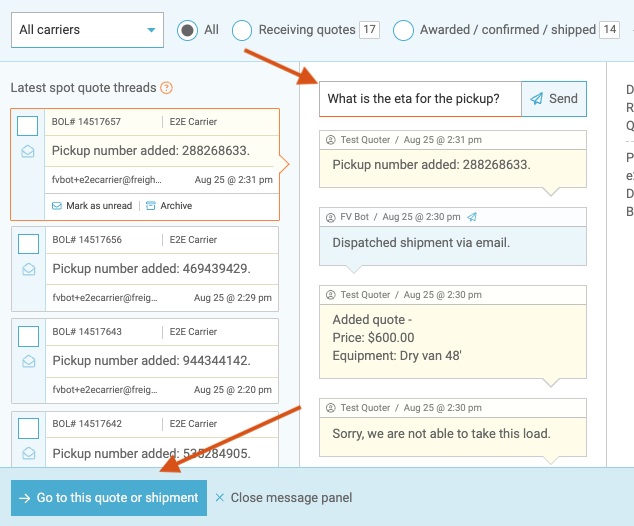Image resolution: width=634 pixels, height=526 pixels.
Task: Tick the checkbox for BOL# 14517657 thread
Action: click(x=28, y=126)
